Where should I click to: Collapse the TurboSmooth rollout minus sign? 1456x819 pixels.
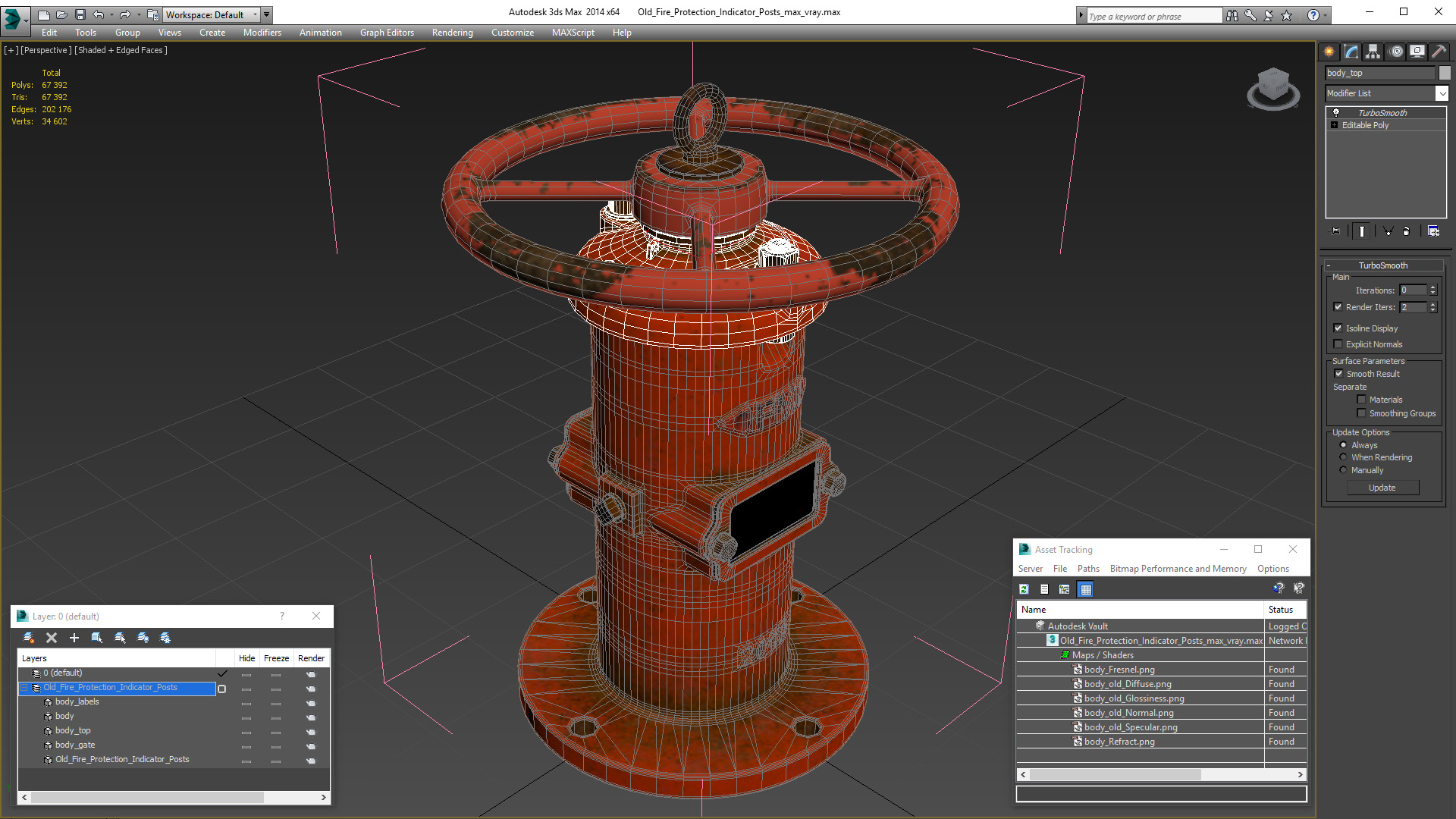click(x=1329, y=265)
